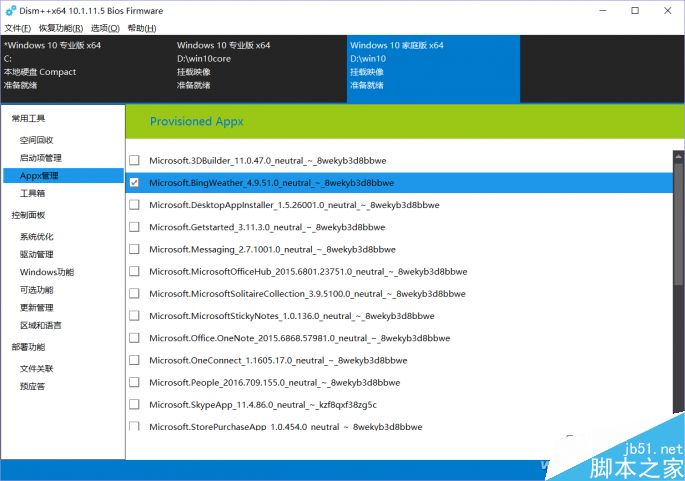This screenshot has height=481, width=685.
Task: Select the Microsoft.Messaging_2.7.1001.0 package name
Action: tap(272, 249)
